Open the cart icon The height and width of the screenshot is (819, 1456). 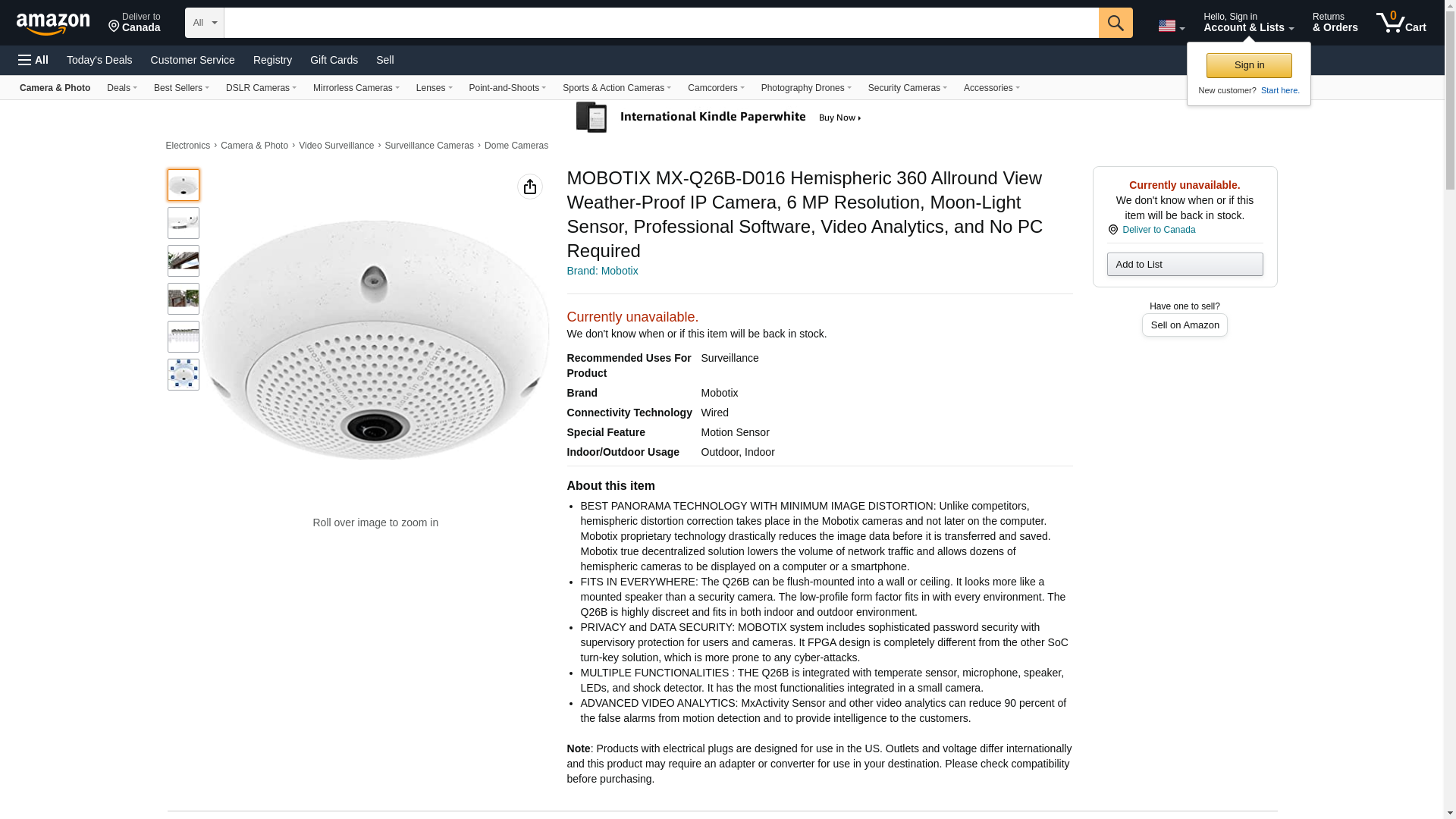point(1401,23)
